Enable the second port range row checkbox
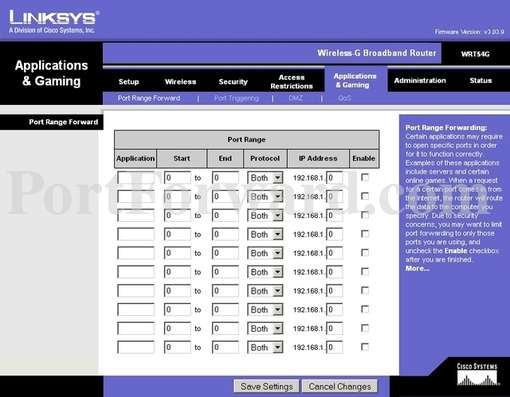The width and height of the screenshot is (510, 397). tap(365, 196)
